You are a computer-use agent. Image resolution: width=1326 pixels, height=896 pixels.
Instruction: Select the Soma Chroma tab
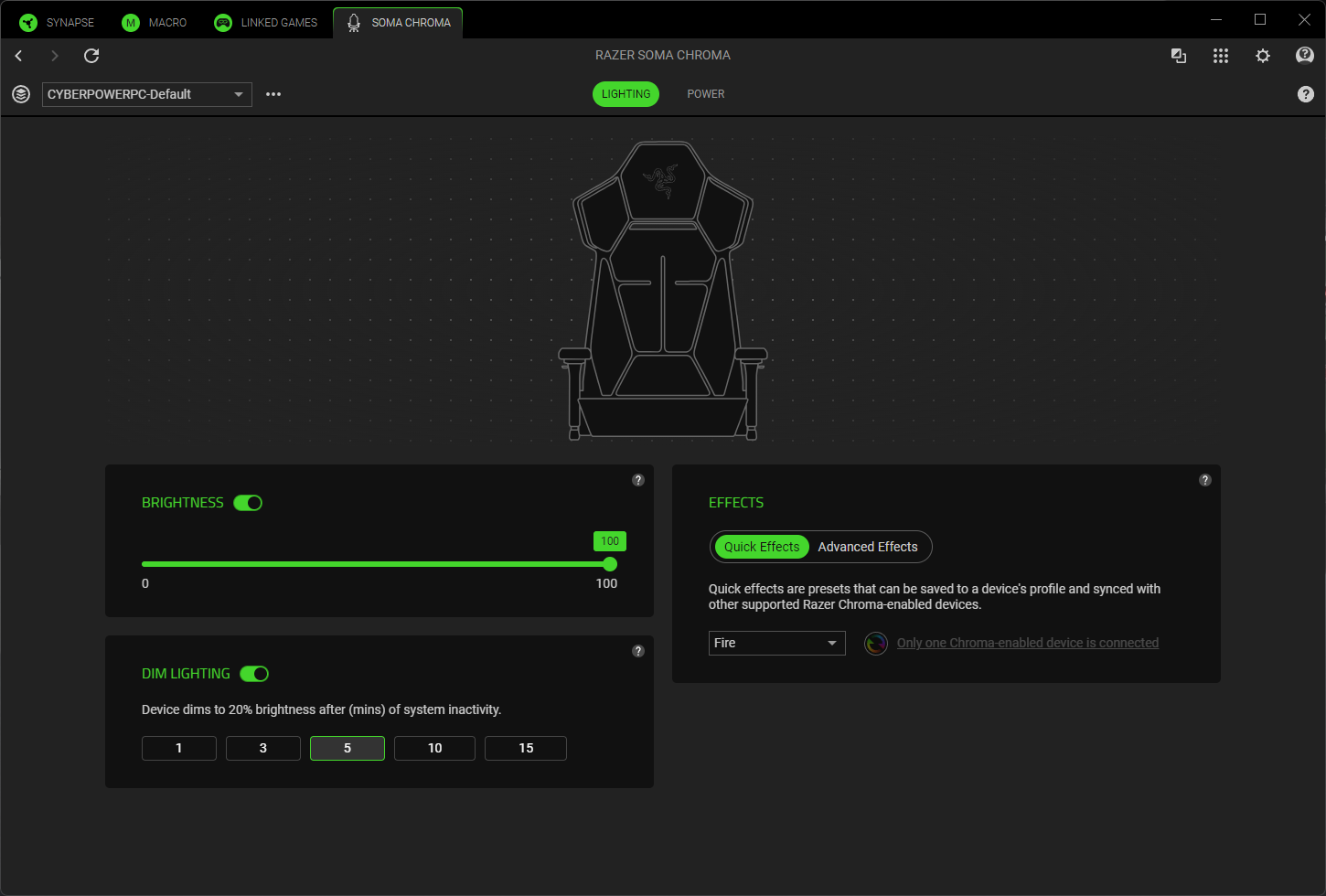coord(398,23)
